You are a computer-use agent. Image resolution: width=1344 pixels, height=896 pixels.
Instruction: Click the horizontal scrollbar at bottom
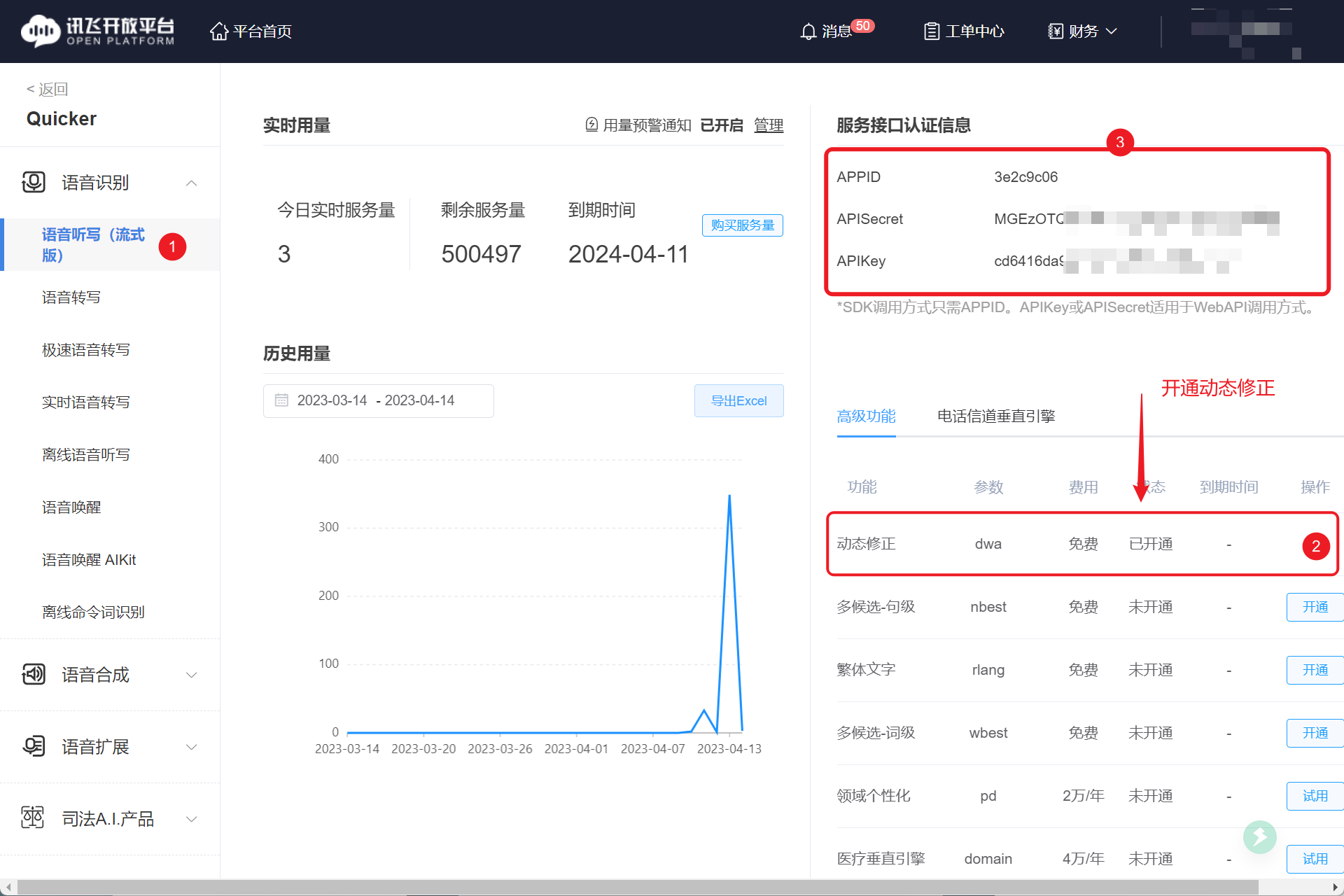tap(637, 887)
